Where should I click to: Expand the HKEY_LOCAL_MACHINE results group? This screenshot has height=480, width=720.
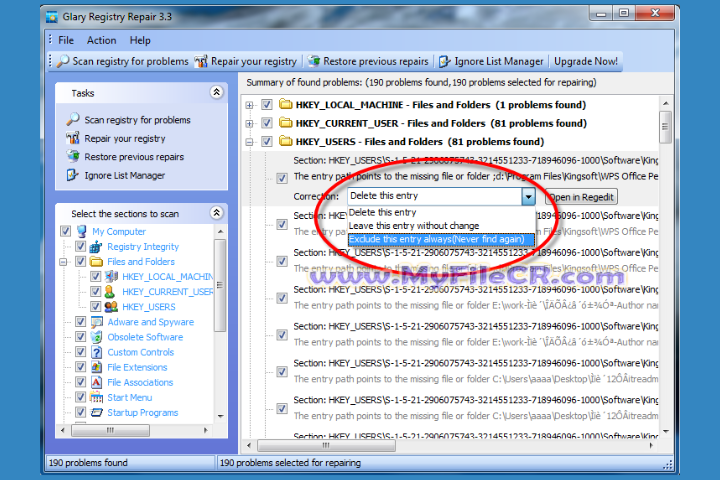point(249,105)
